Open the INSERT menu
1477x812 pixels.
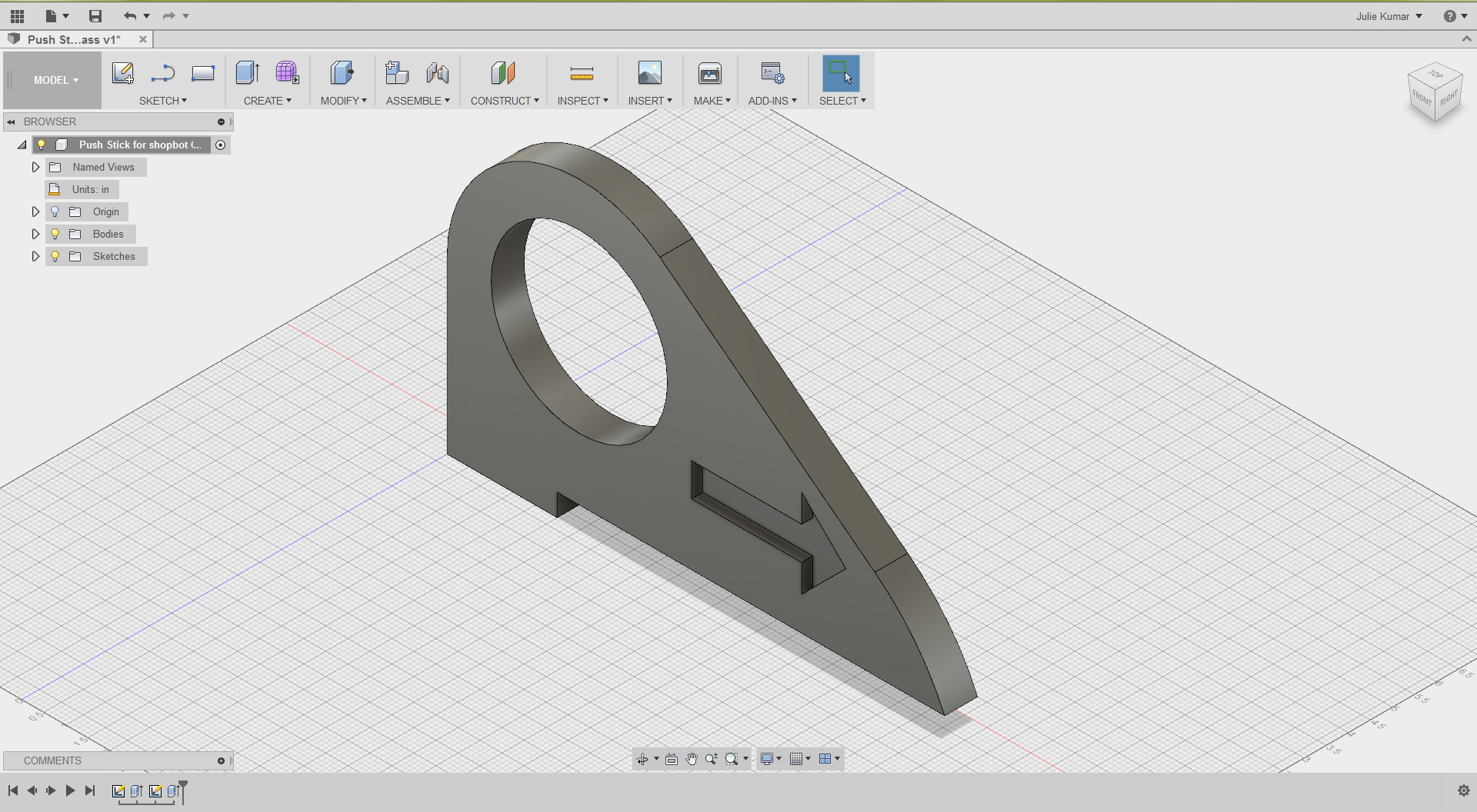pos(650,100)
